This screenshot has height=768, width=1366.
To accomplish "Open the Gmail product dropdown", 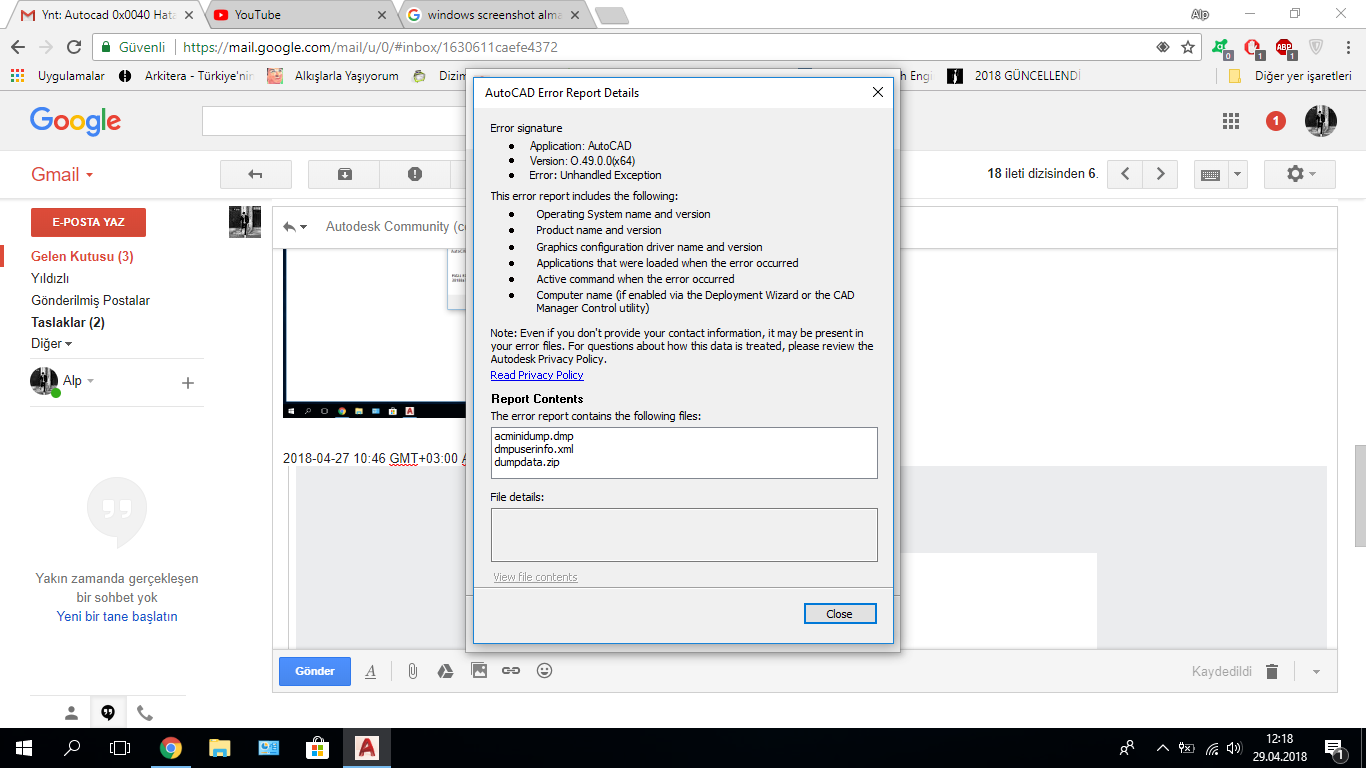I will [x=62, y=174].
